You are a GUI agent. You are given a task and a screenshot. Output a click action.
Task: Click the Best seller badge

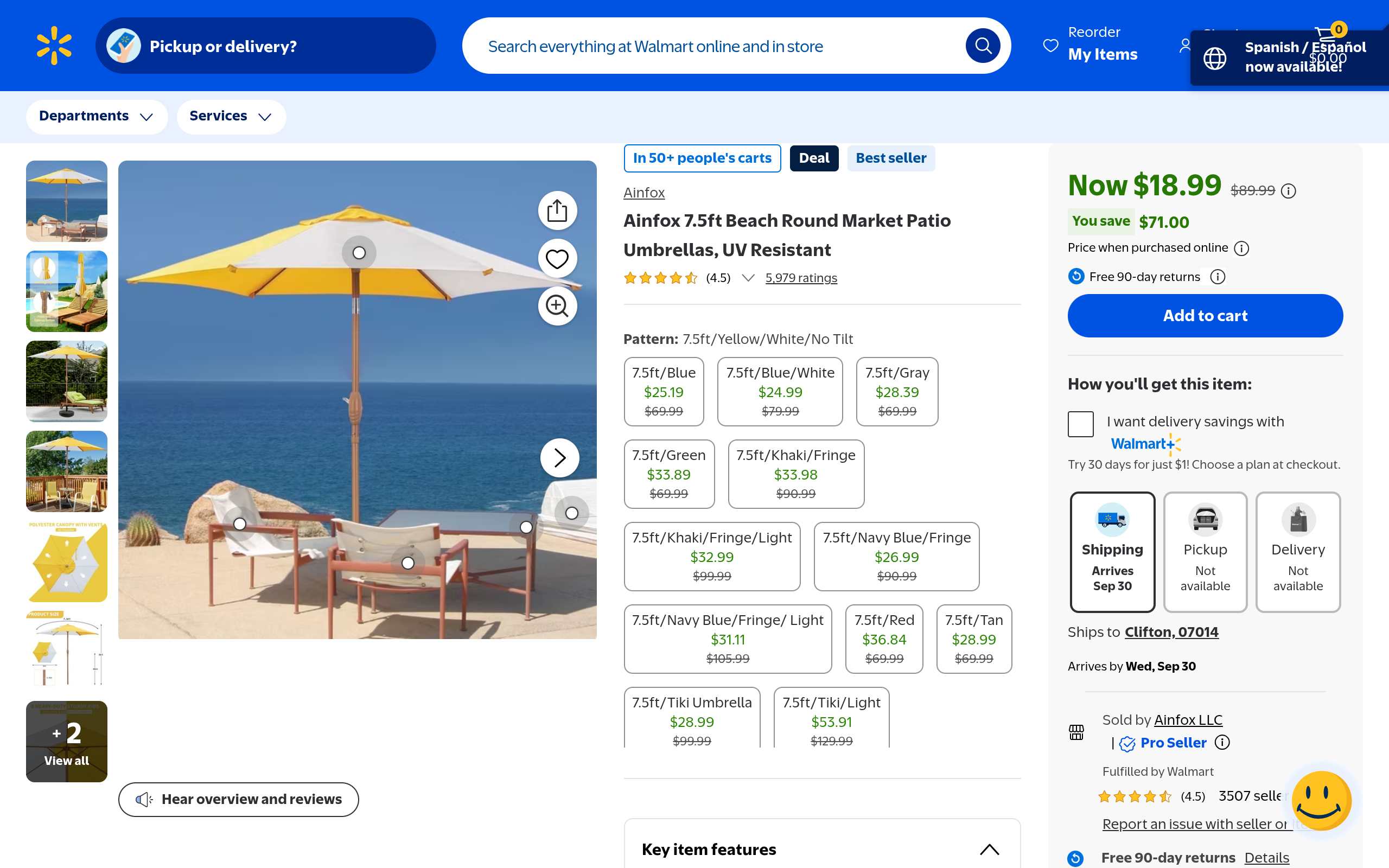pyautogui.click(x=891, y=158)
